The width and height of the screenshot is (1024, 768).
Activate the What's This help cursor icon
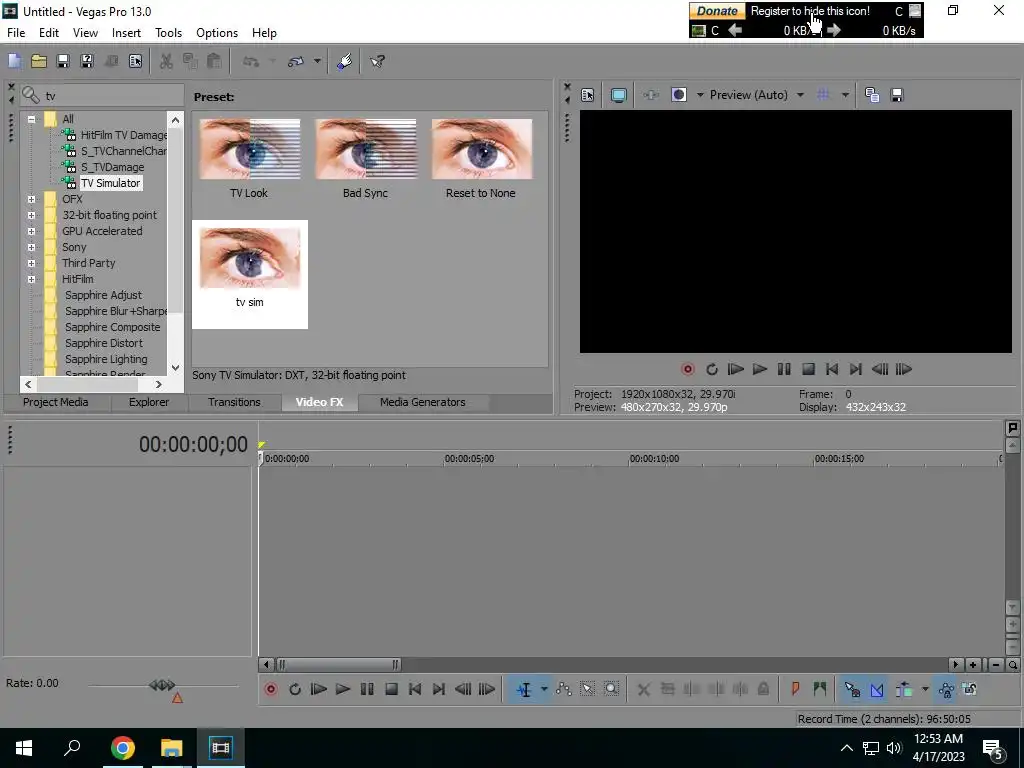[x=377, y=61]
